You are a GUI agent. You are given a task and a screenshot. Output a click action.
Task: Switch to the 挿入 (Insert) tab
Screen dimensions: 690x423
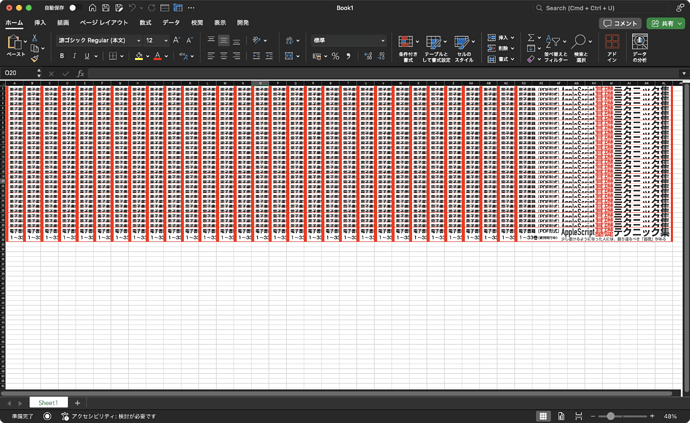pyautogui.click(x=40, y=22)
